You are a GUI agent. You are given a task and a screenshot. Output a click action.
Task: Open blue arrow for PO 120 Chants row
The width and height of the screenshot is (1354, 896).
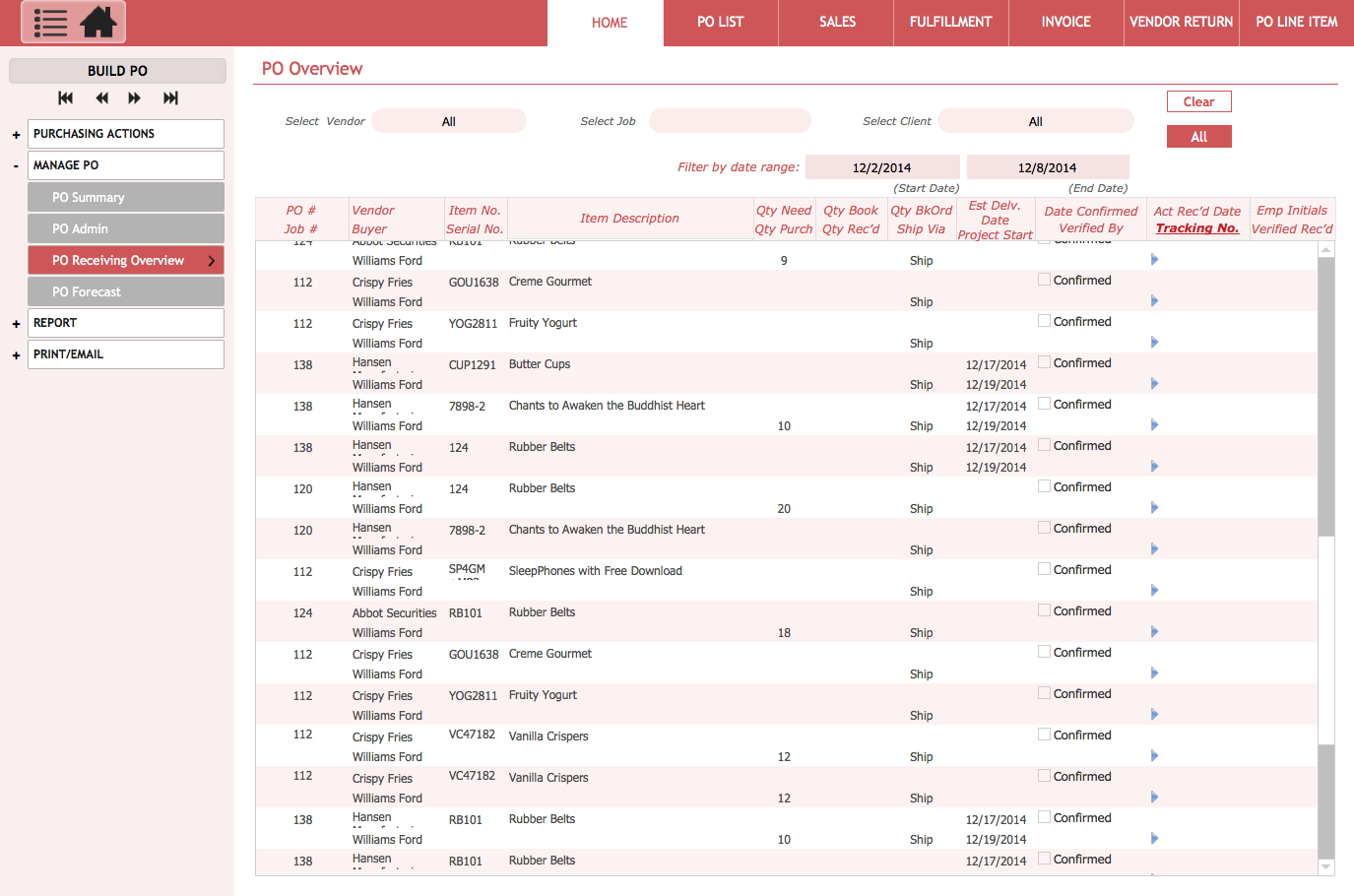pos(1154,549)
